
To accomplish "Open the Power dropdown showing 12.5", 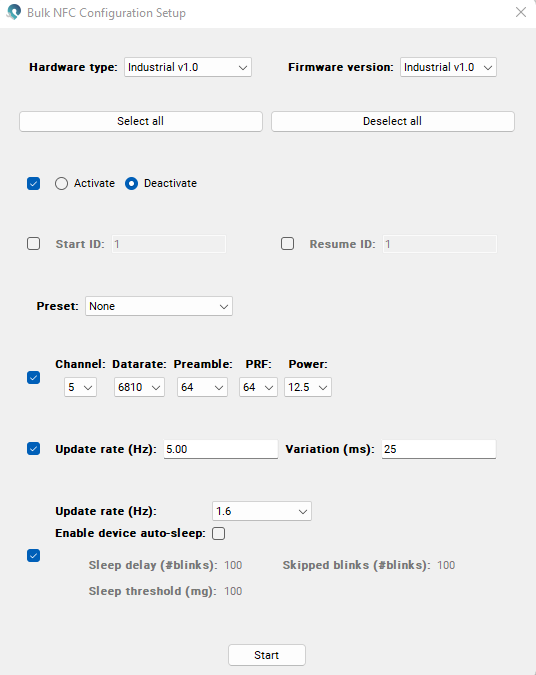I will click(x=308, y=387).
